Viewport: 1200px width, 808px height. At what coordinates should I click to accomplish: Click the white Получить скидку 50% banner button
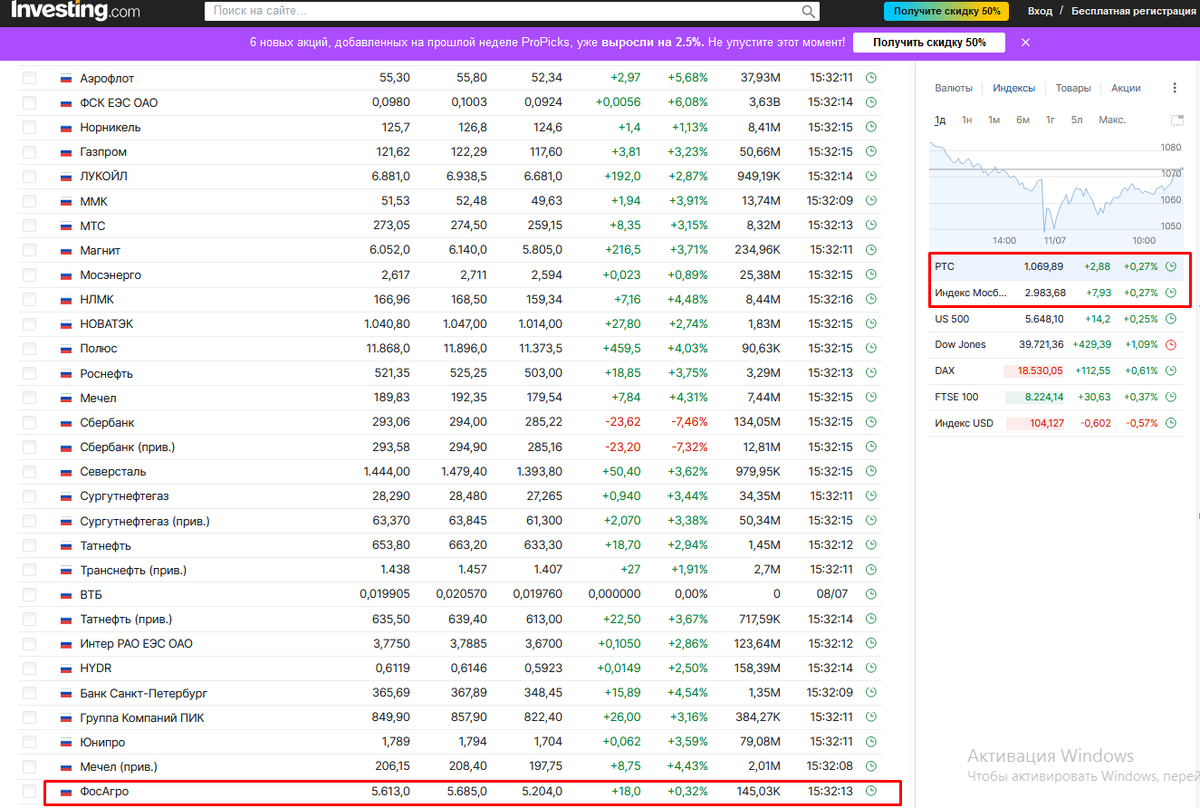point(930,43)
